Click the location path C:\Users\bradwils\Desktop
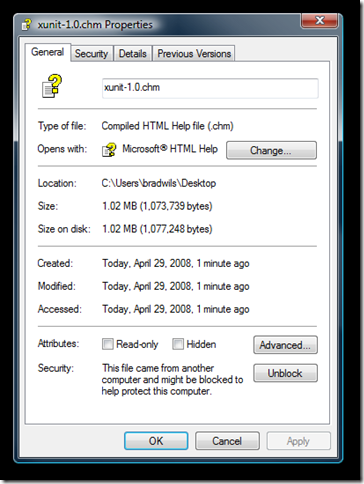This screenshot has width=364, height=484. [x=159, y=183]
